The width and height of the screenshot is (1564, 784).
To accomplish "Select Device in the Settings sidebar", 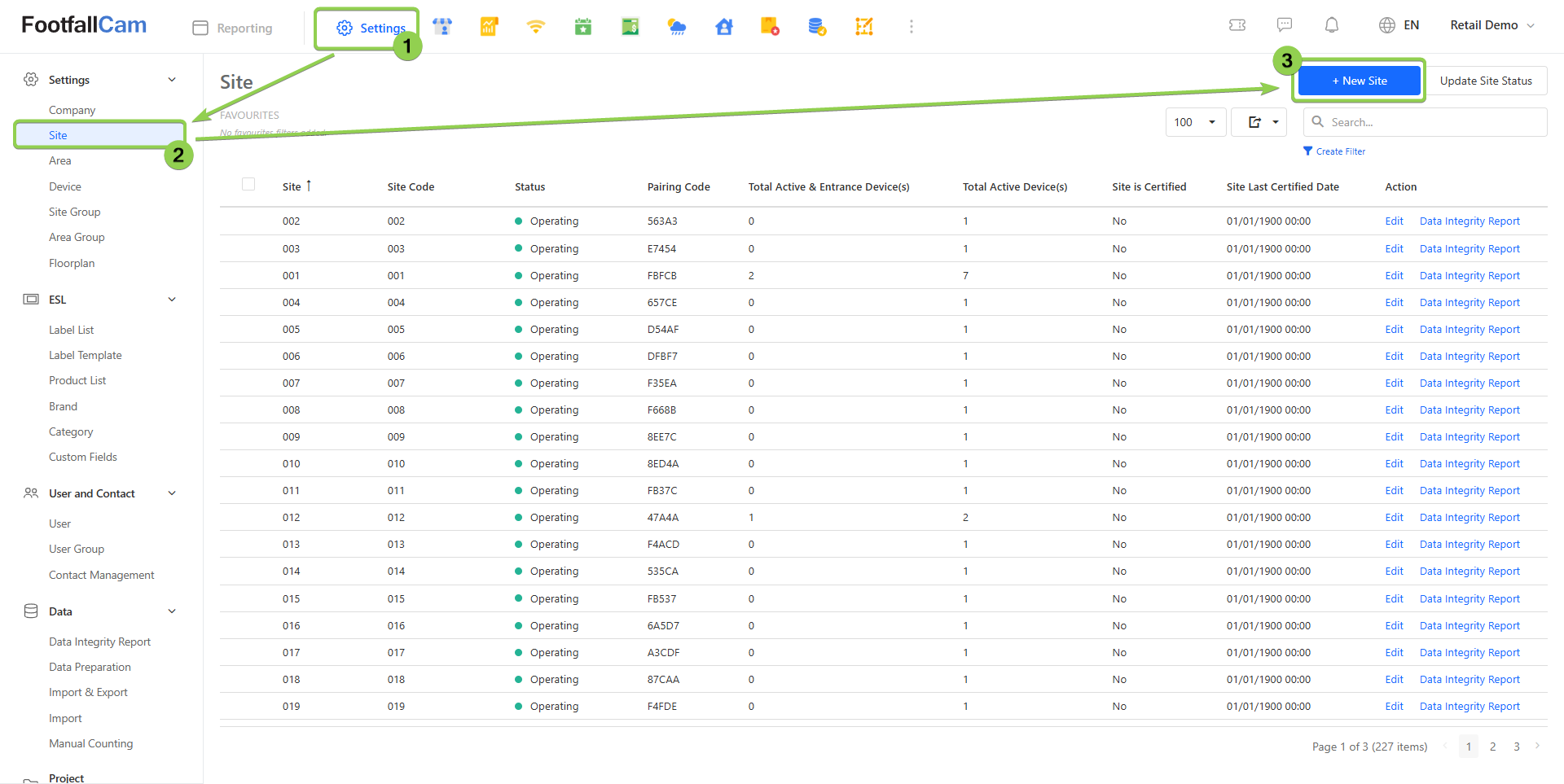I will coord(65,186).
